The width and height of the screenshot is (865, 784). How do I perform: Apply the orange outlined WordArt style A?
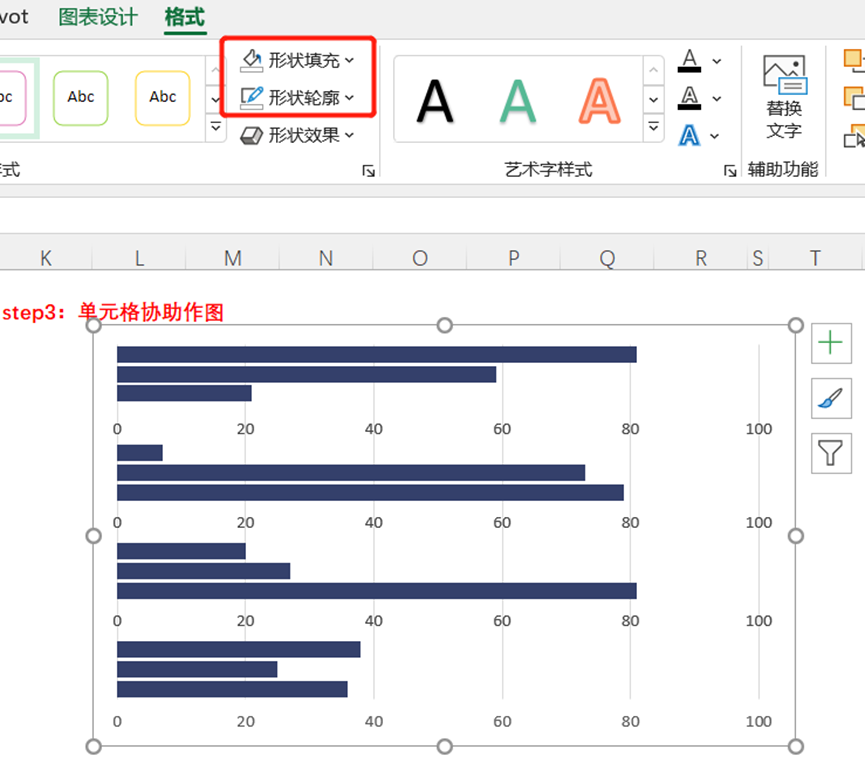coord(600,101)
